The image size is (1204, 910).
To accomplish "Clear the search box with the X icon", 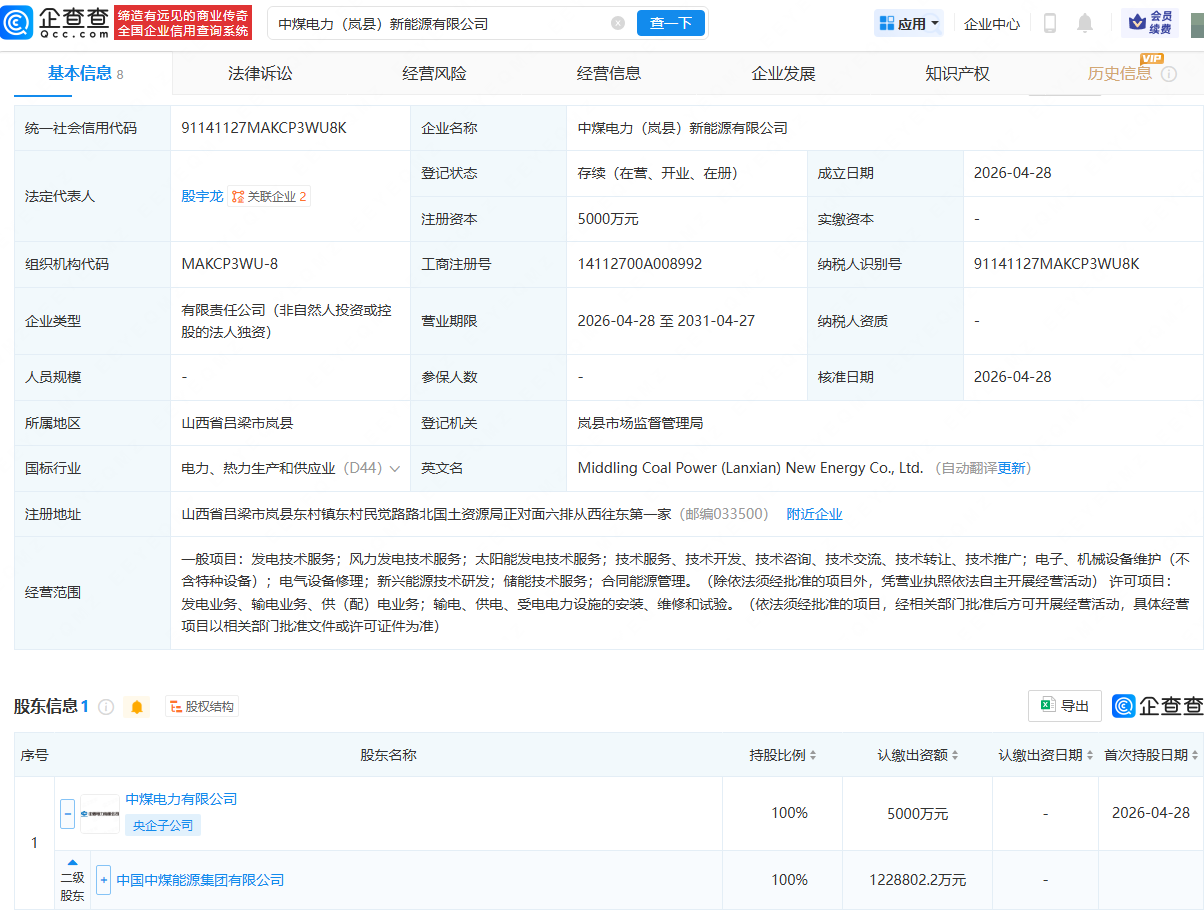I will click(x=618, y=23).
